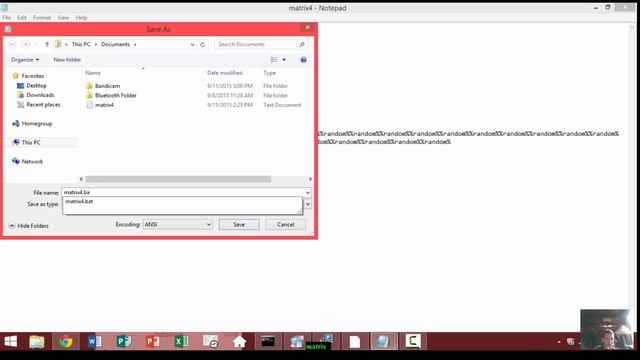Click the Forward arrow in Save As dialog
This screenshot has height=360, width=640.
coord(25,44)
